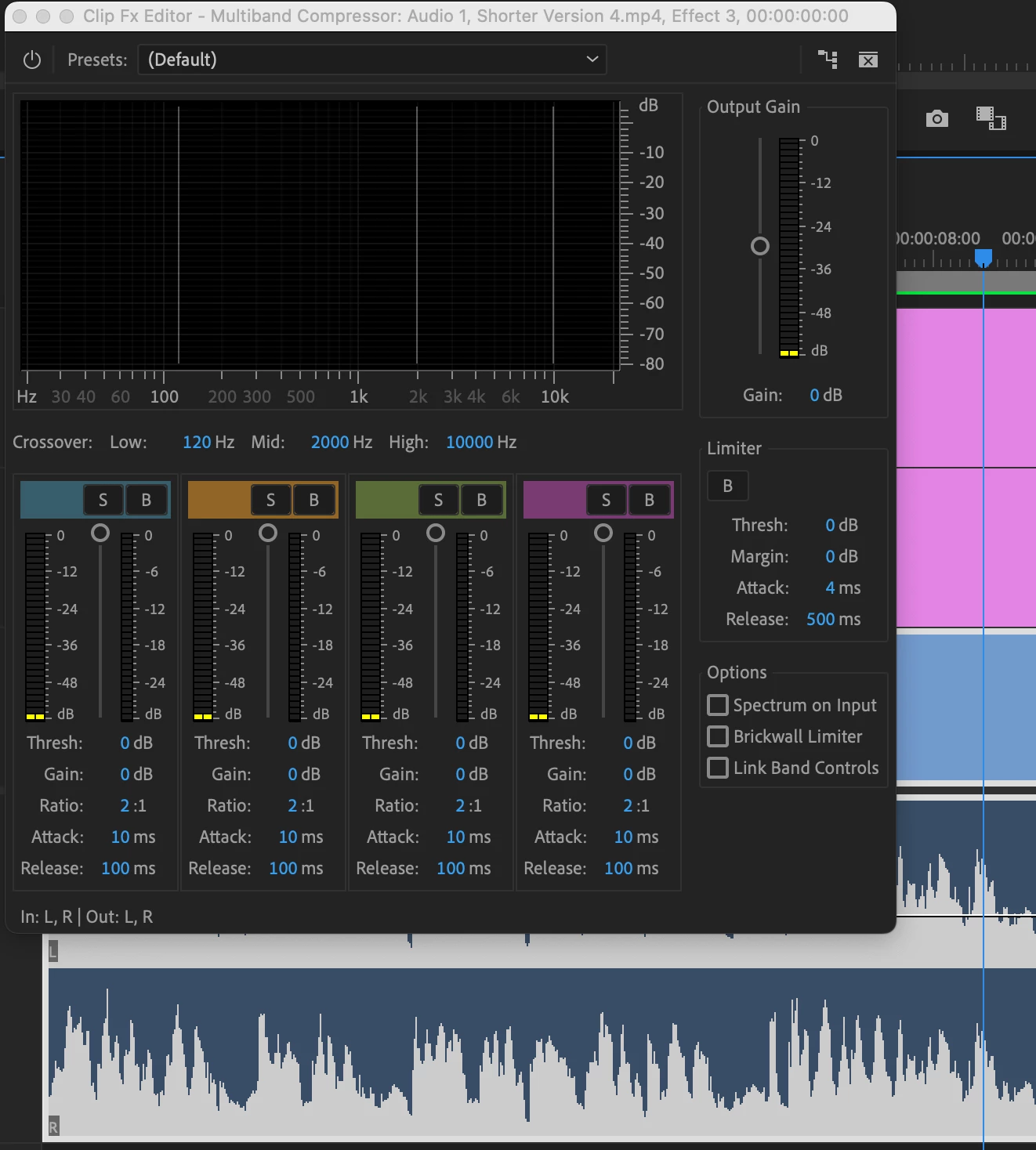The image size is (1036, 1150).
Task: Solo the blue low band
Action: tap(103, 500)
